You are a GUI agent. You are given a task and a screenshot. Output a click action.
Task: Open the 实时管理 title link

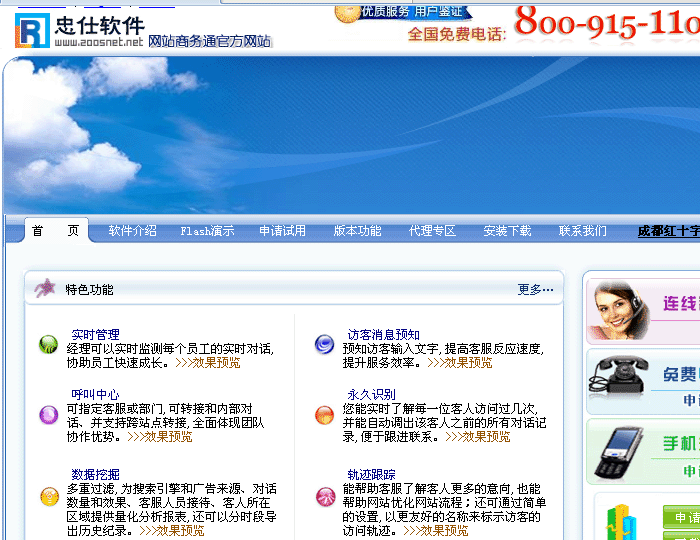pos(95,334)
